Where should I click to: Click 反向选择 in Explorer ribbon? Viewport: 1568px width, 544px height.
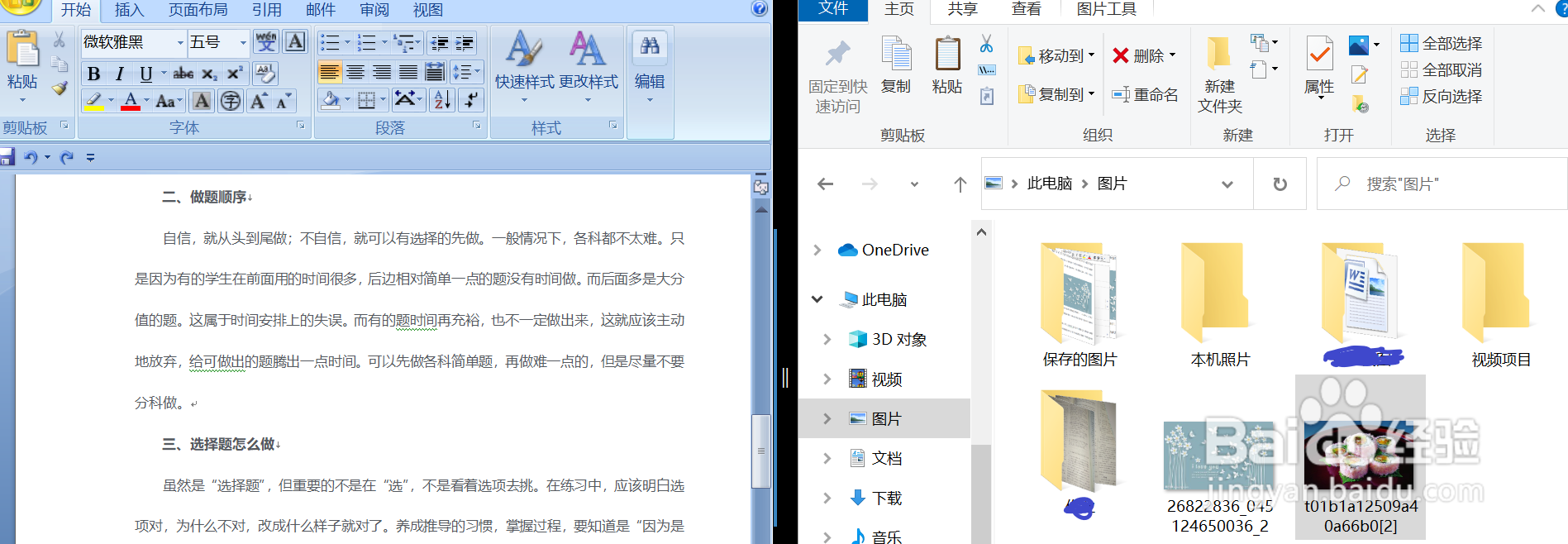(1441, 96)
